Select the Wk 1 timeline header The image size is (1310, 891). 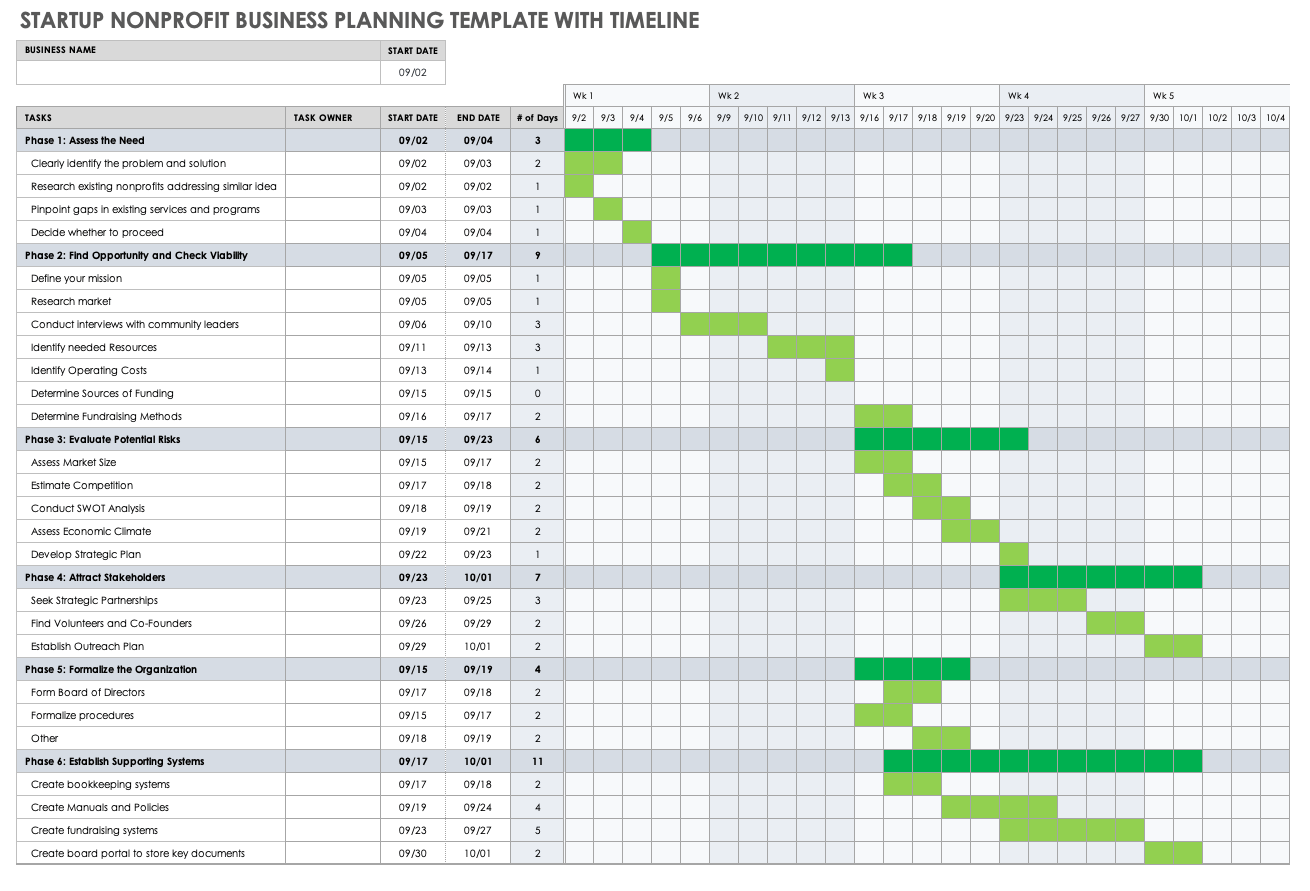click(x=637, y=96)
